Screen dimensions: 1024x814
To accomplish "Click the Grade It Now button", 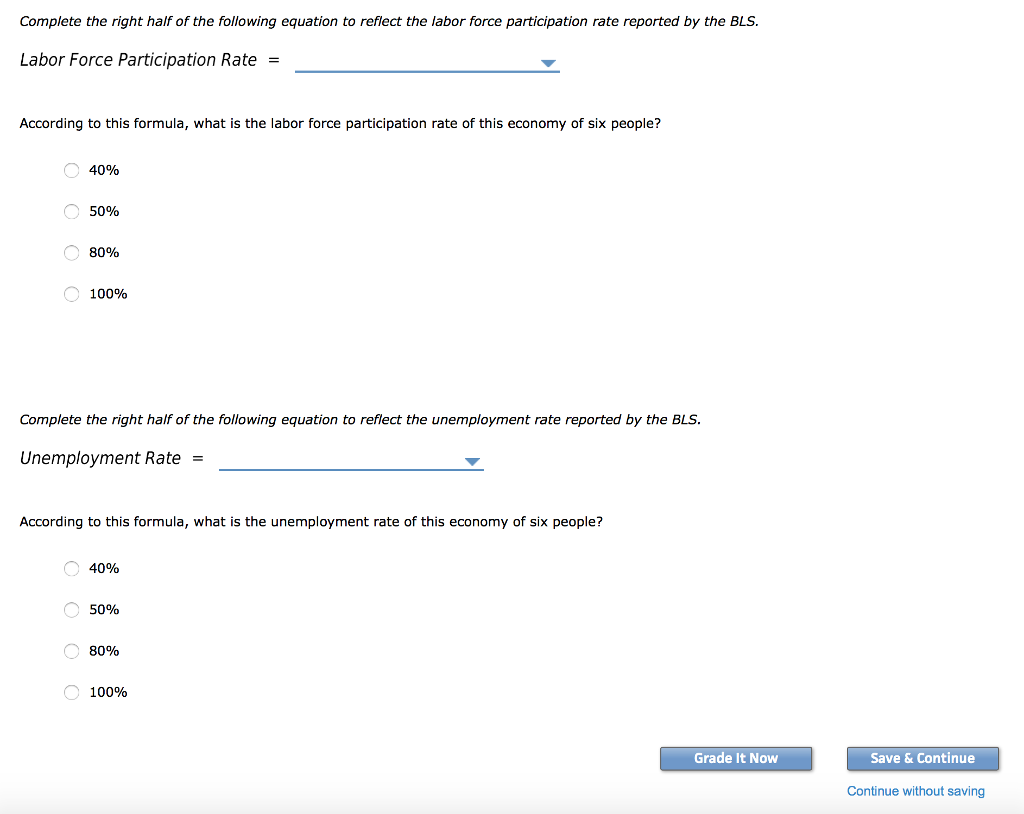I will (x=736, y=758).
